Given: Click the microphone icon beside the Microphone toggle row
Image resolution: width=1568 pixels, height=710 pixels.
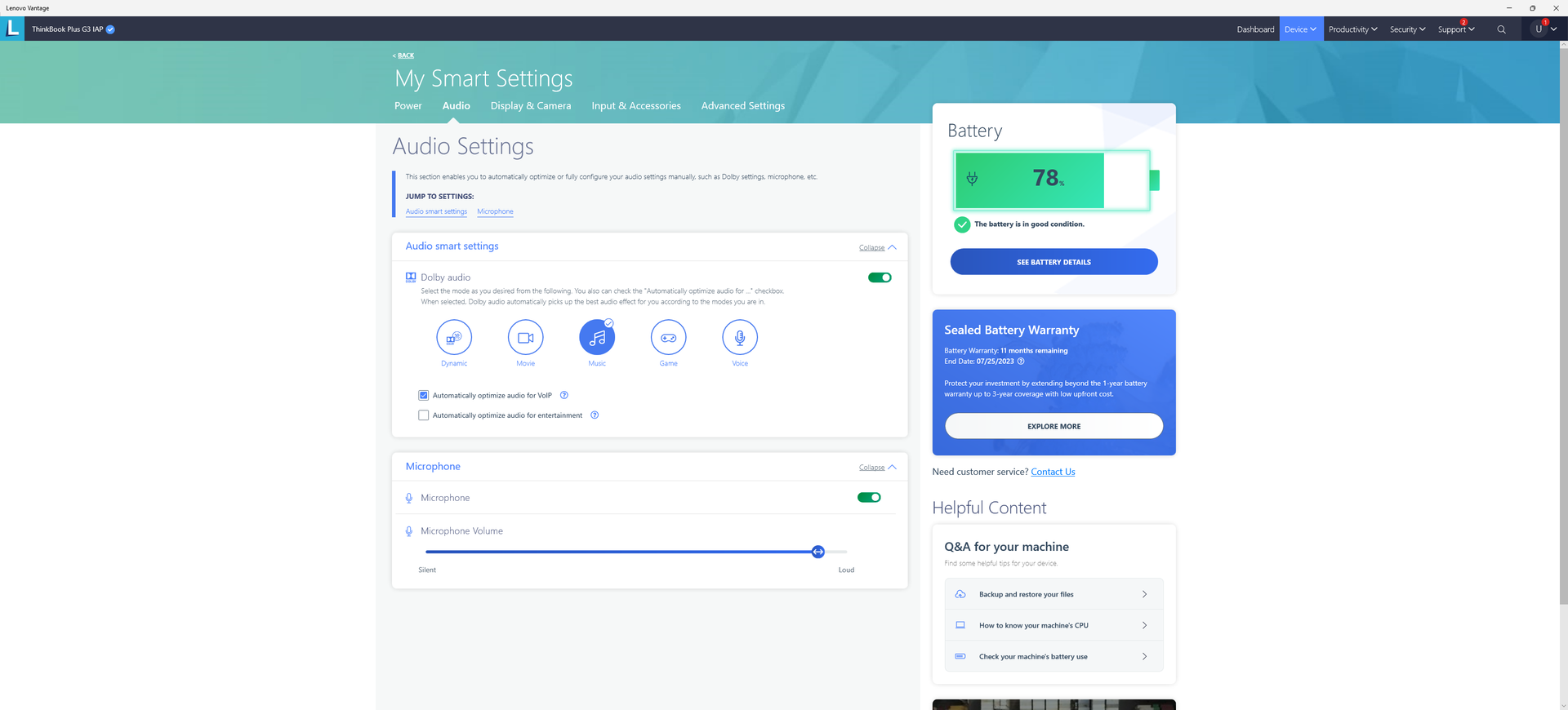Looking at the screenshot, I should (409, 498).
